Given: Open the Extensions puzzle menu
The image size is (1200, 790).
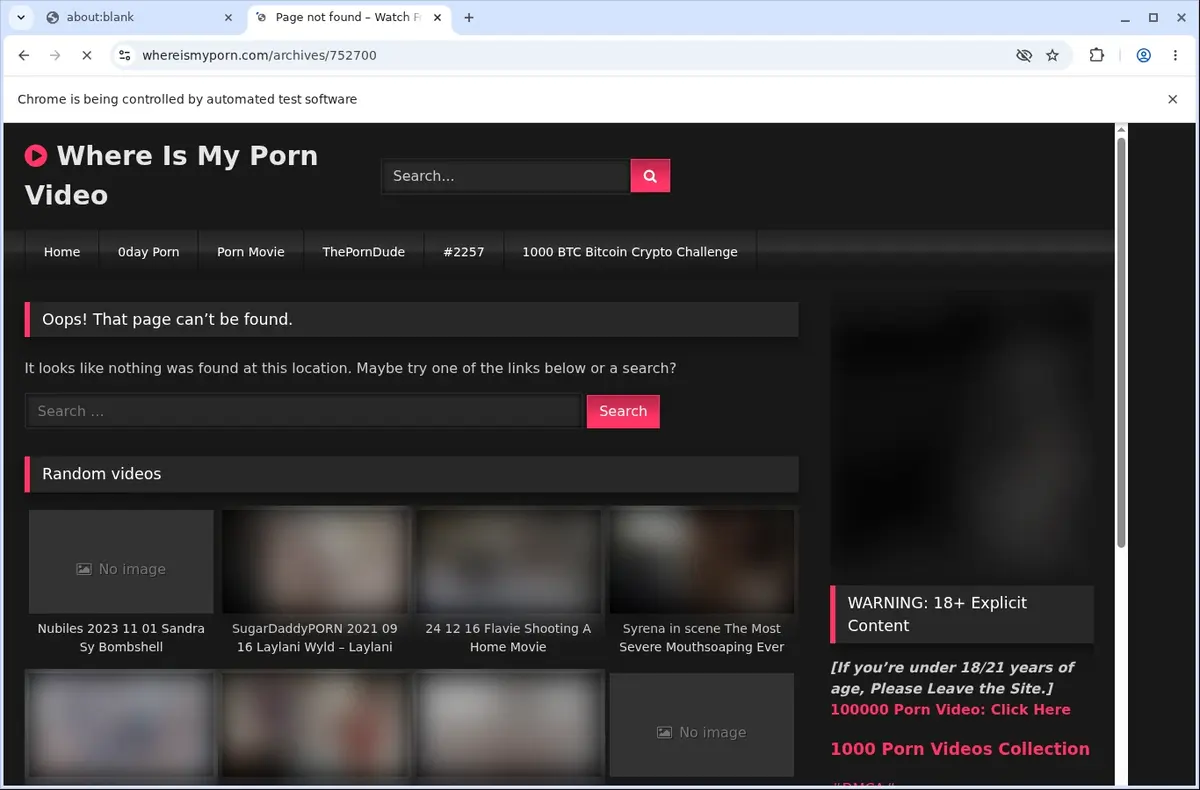Looking at the screenshot, I should click(1097, 56).
